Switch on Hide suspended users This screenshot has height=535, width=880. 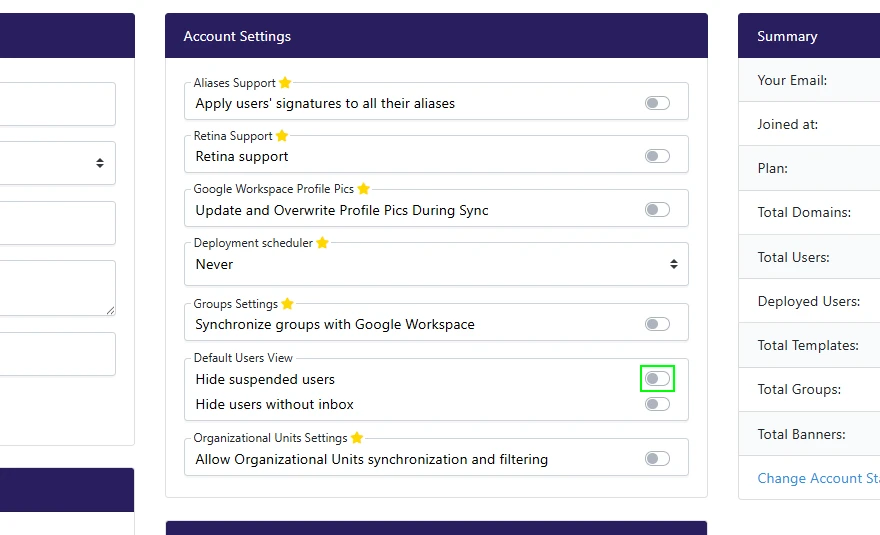click(x=657, y=379)
